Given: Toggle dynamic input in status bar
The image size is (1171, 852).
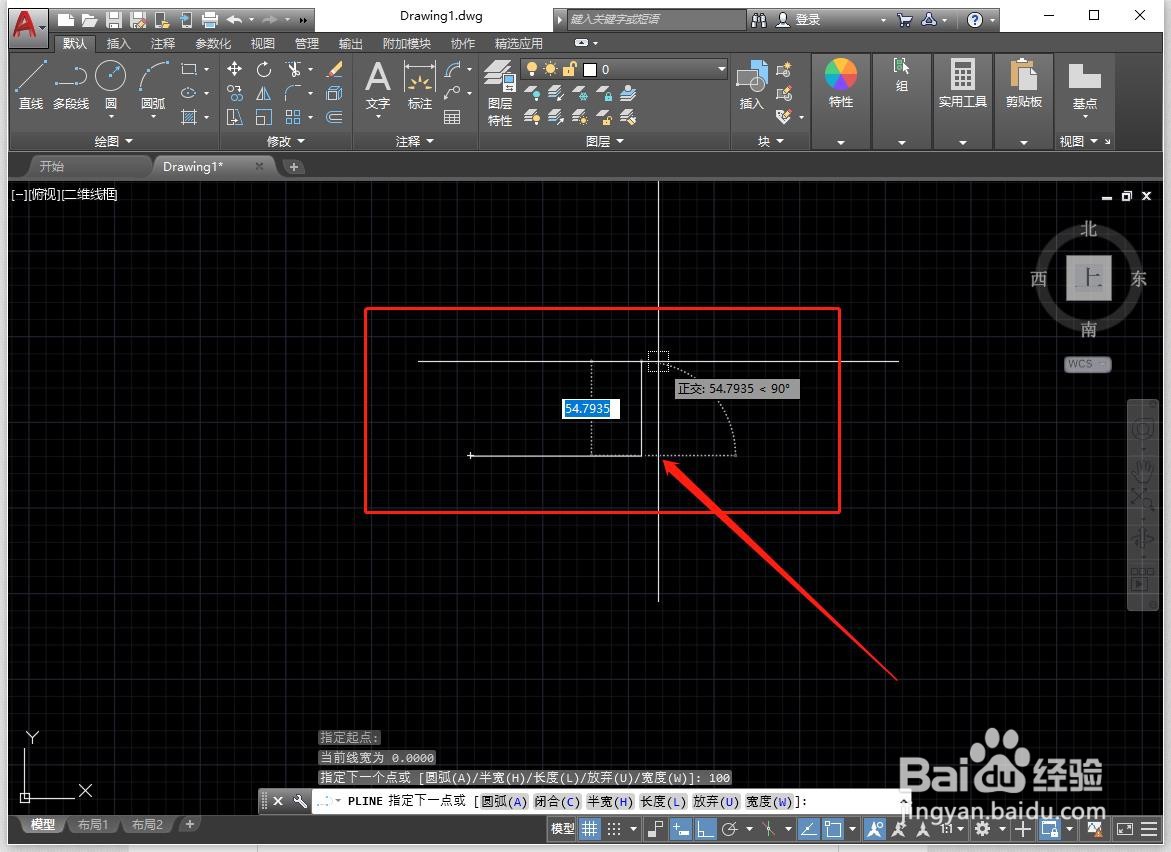Looking at the screenshot, I should click(x=680, y=829).
